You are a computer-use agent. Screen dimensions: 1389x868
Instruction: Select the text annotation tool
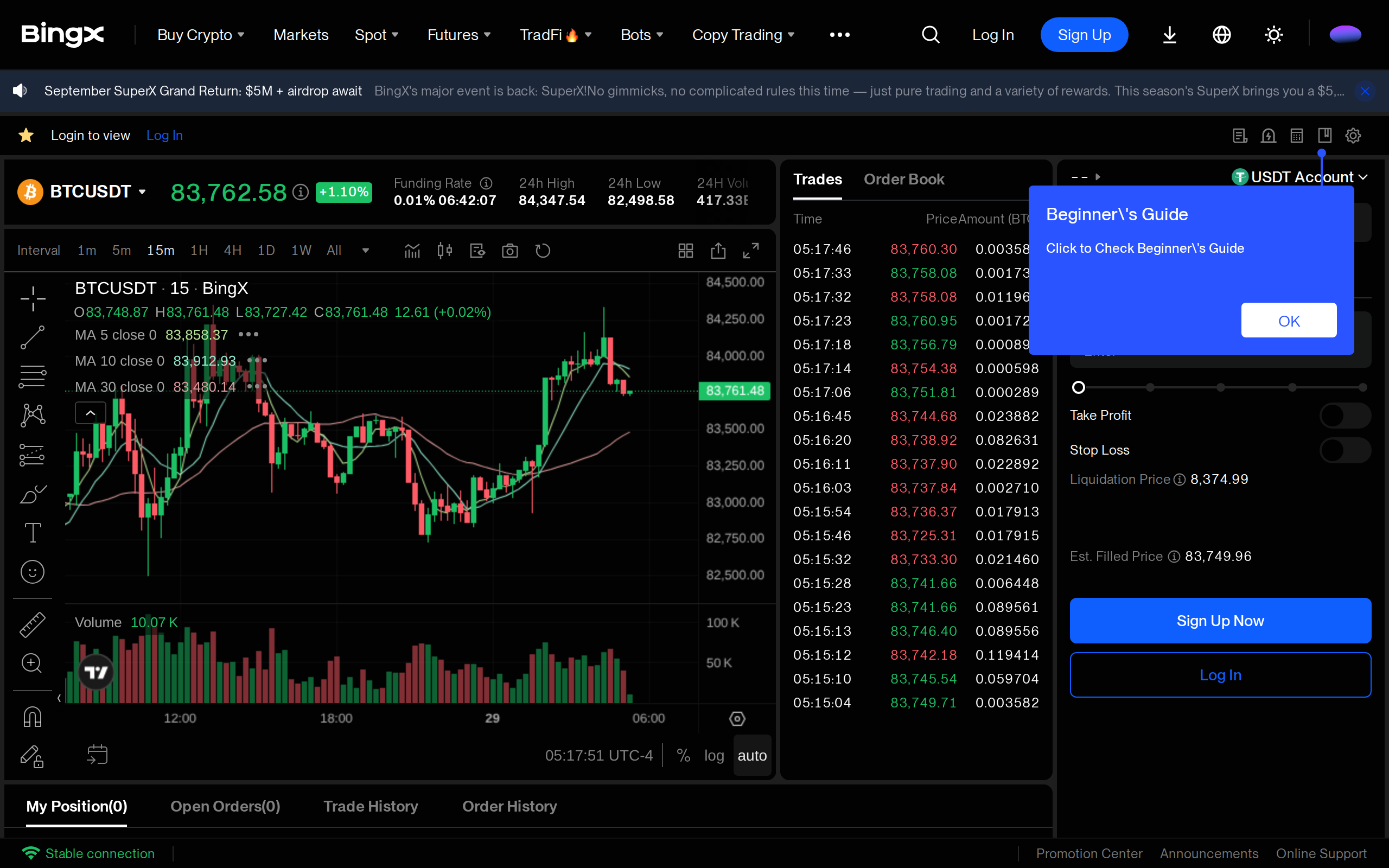(33, 533)
